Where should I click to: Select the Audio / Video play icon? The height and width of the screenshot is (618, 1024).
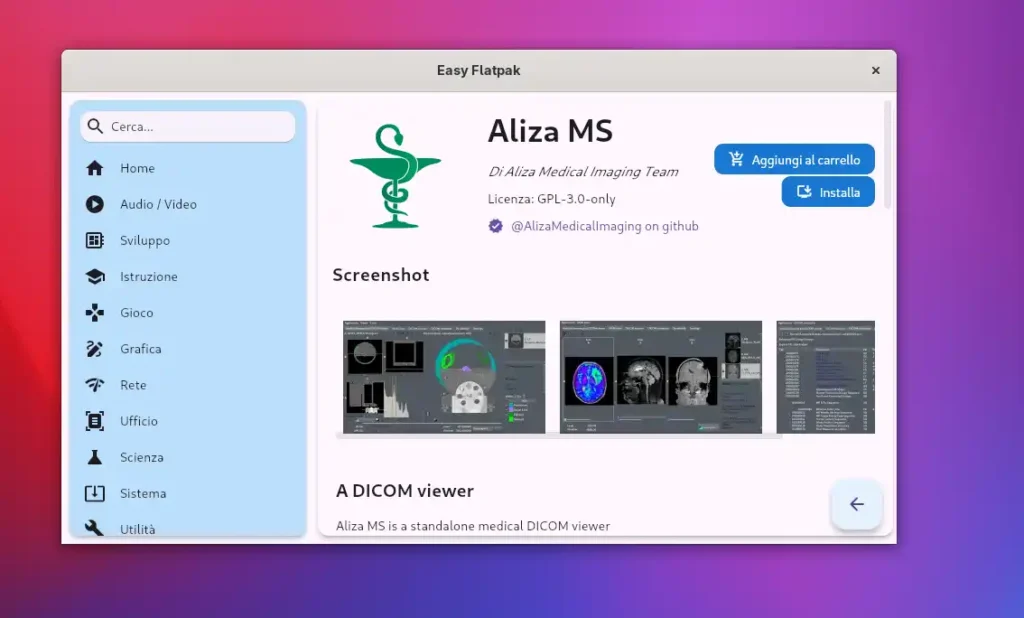point(95,204)
